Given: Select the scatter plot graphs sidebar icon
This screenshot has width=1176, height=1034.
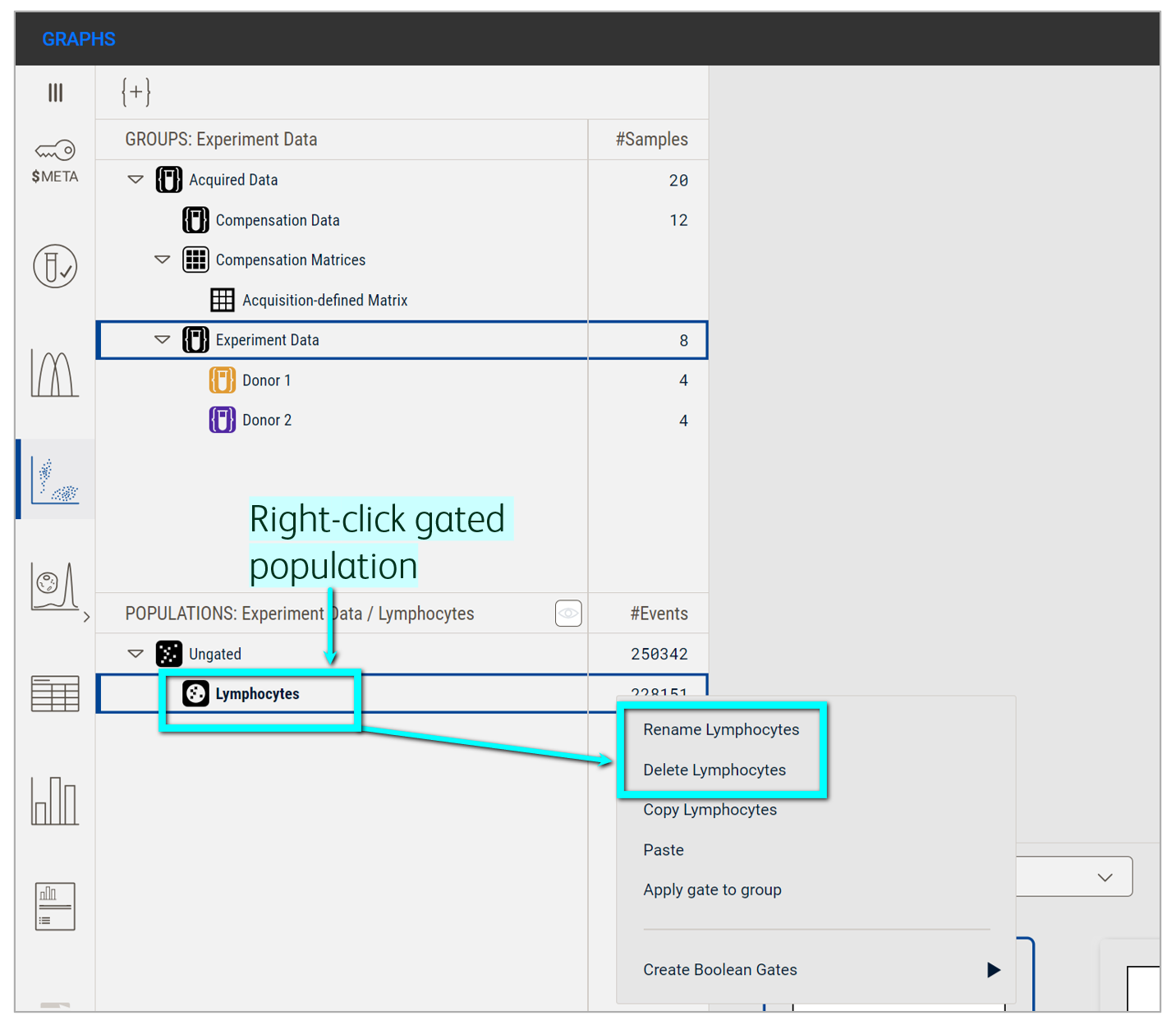Looking at the screenshot, I should pyautogui.click(x=55, y=480).
